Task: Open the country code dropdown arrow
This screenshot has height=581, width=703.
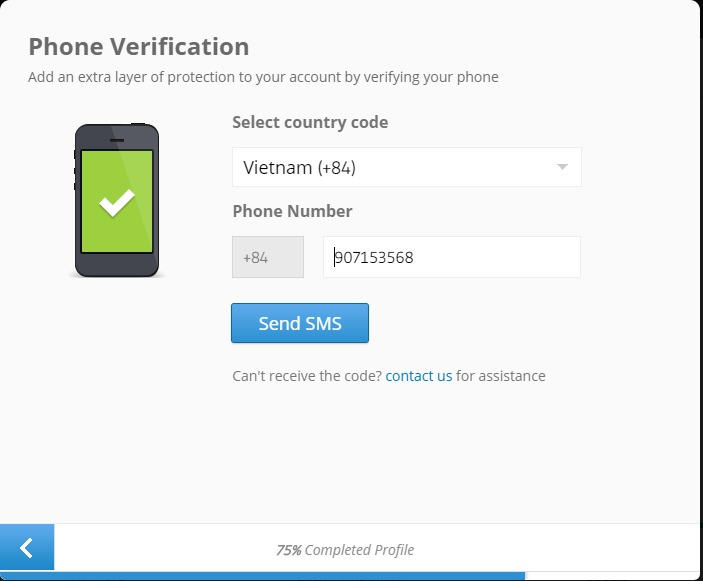Action: click(x=562, y=167)
